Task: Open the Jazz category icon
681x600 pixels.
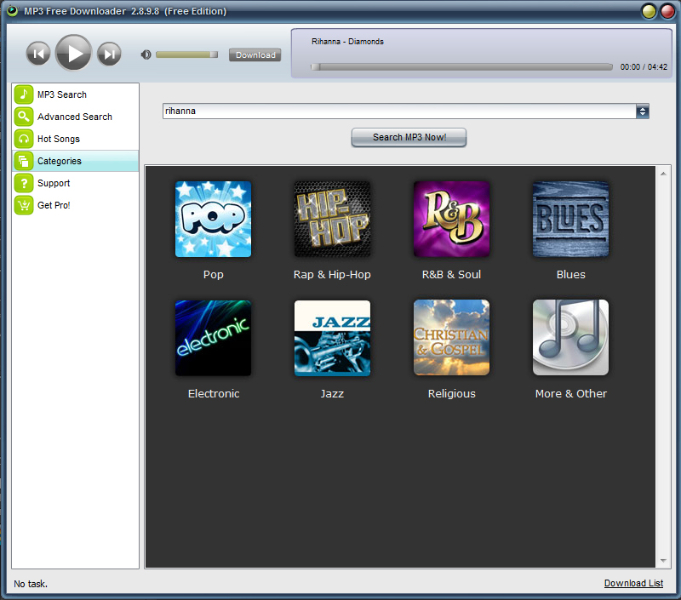Action: (332, 338)
